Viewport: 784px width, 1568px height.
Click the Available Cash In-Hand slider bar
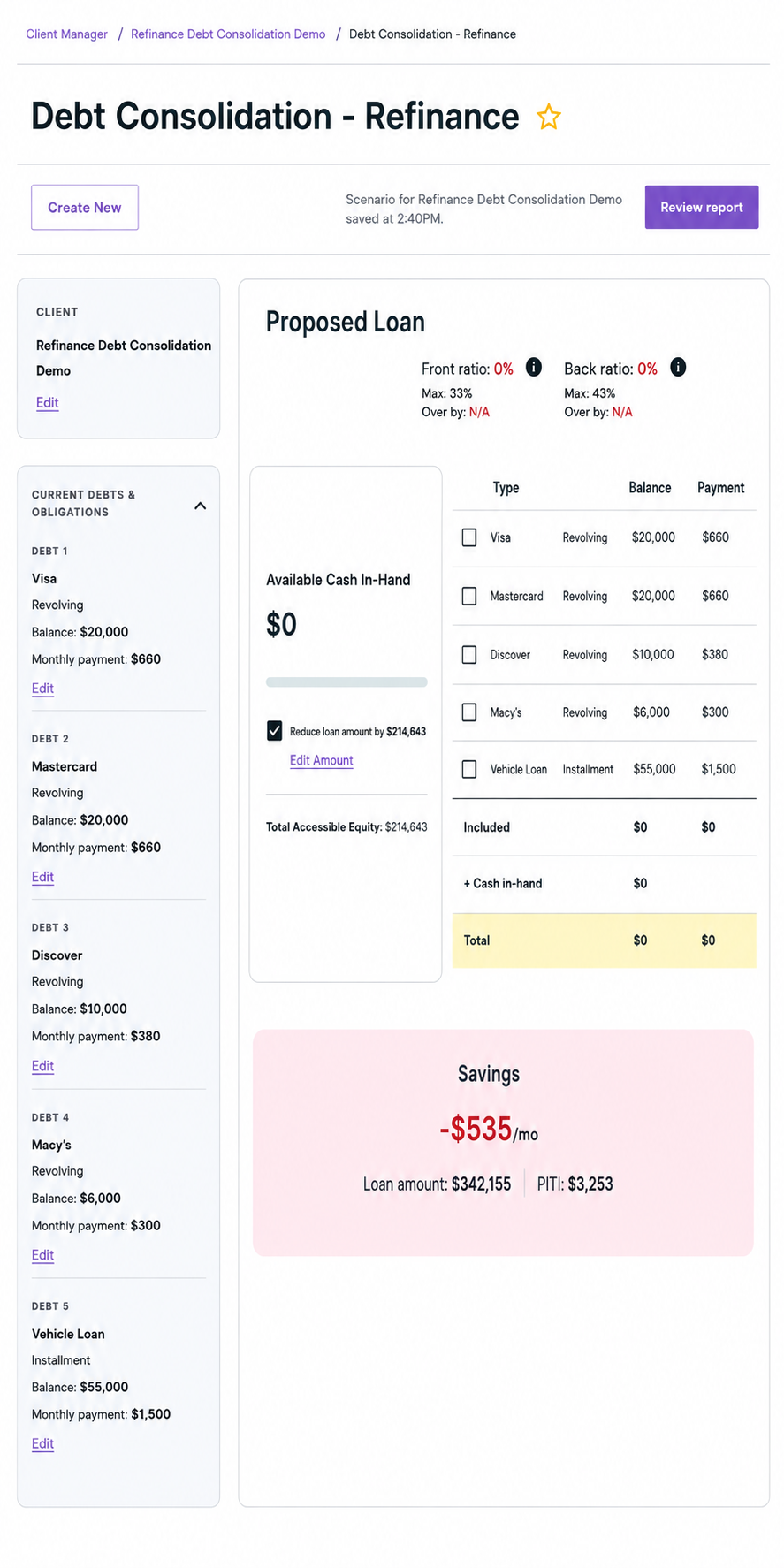pos(346,682)
